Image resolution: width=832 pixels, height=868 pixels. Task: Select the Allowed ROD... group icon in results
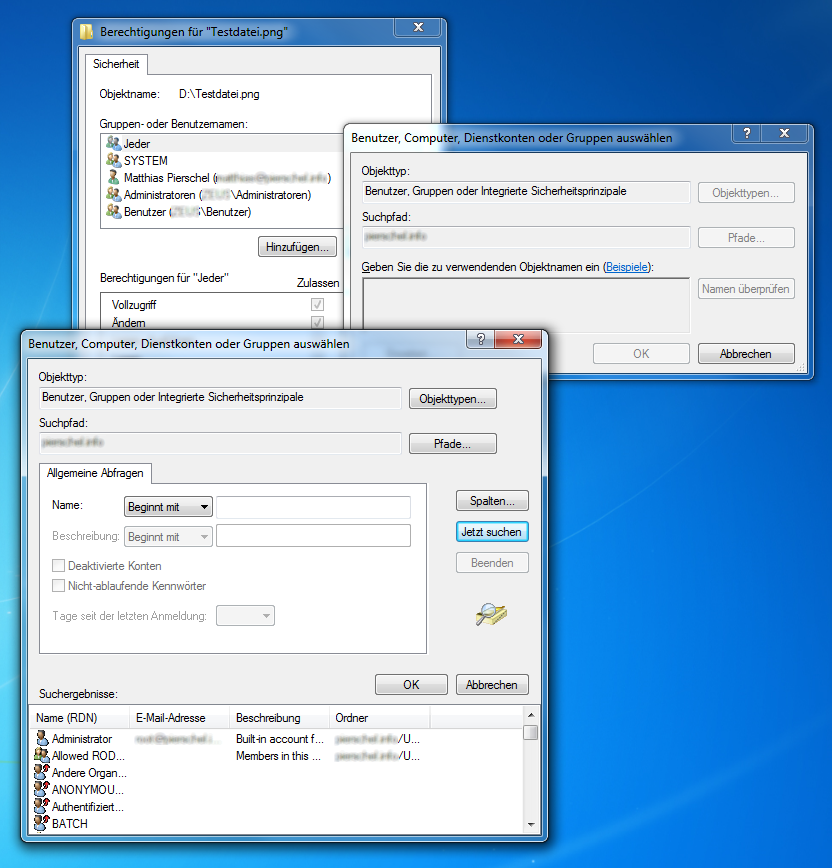(x=42, y=755)
